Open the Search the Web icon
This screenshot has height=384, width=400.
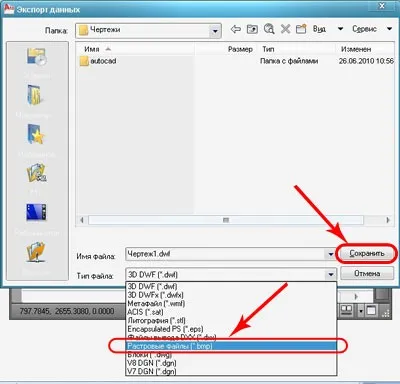coord(269,29)
